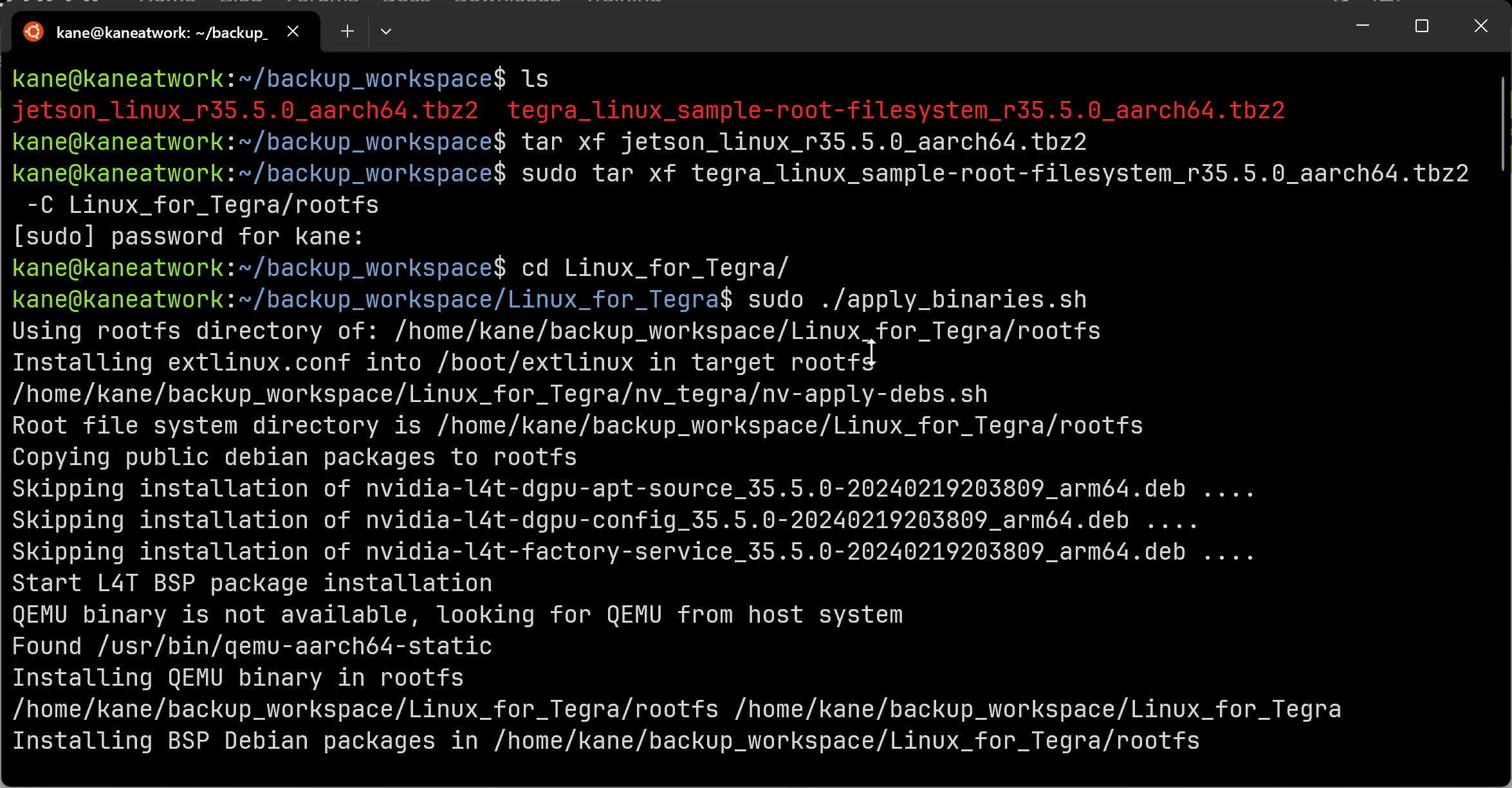Click the 'Copying public debian packages to rootfs' line
The image size is (1512, 788).
pos(295,457)
